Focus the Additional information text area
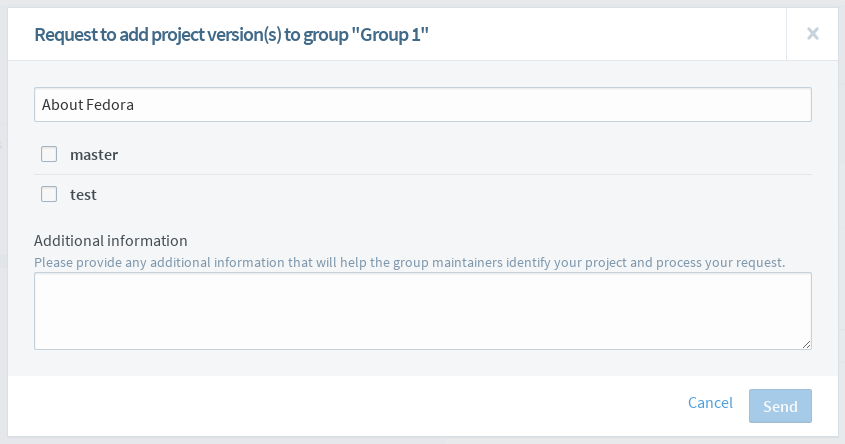 (422, 311)
